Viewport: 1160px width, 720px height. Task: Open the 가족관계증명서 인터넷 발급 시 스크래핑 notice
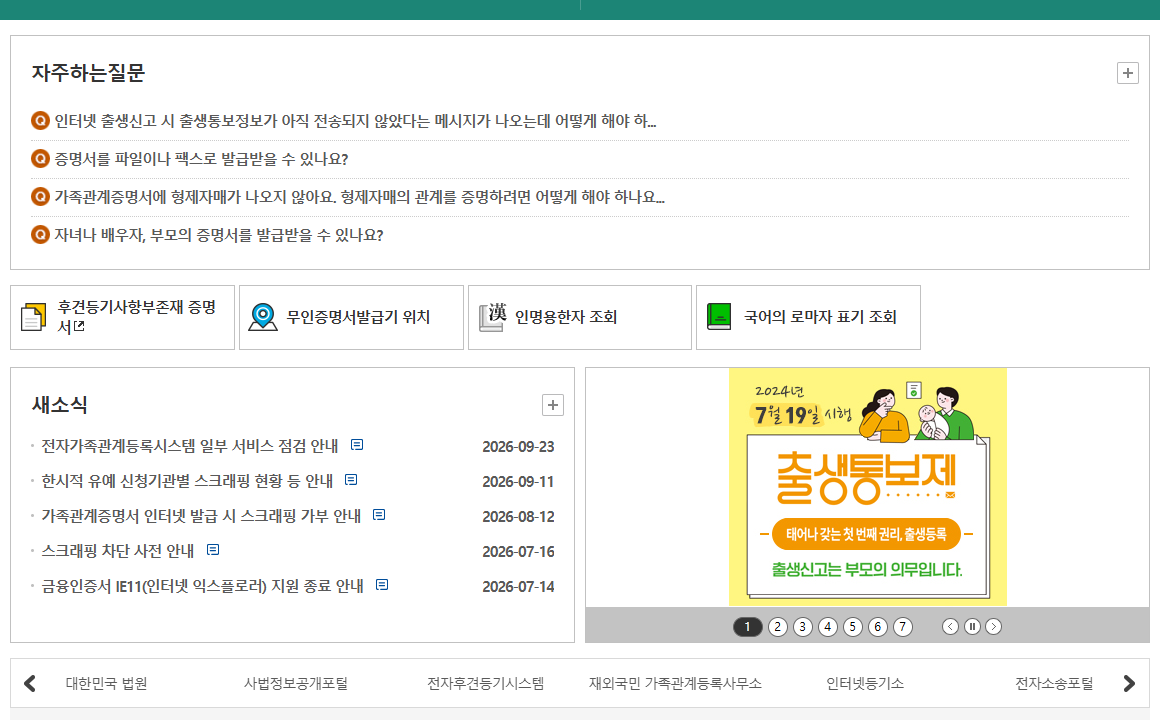point(201,516)
